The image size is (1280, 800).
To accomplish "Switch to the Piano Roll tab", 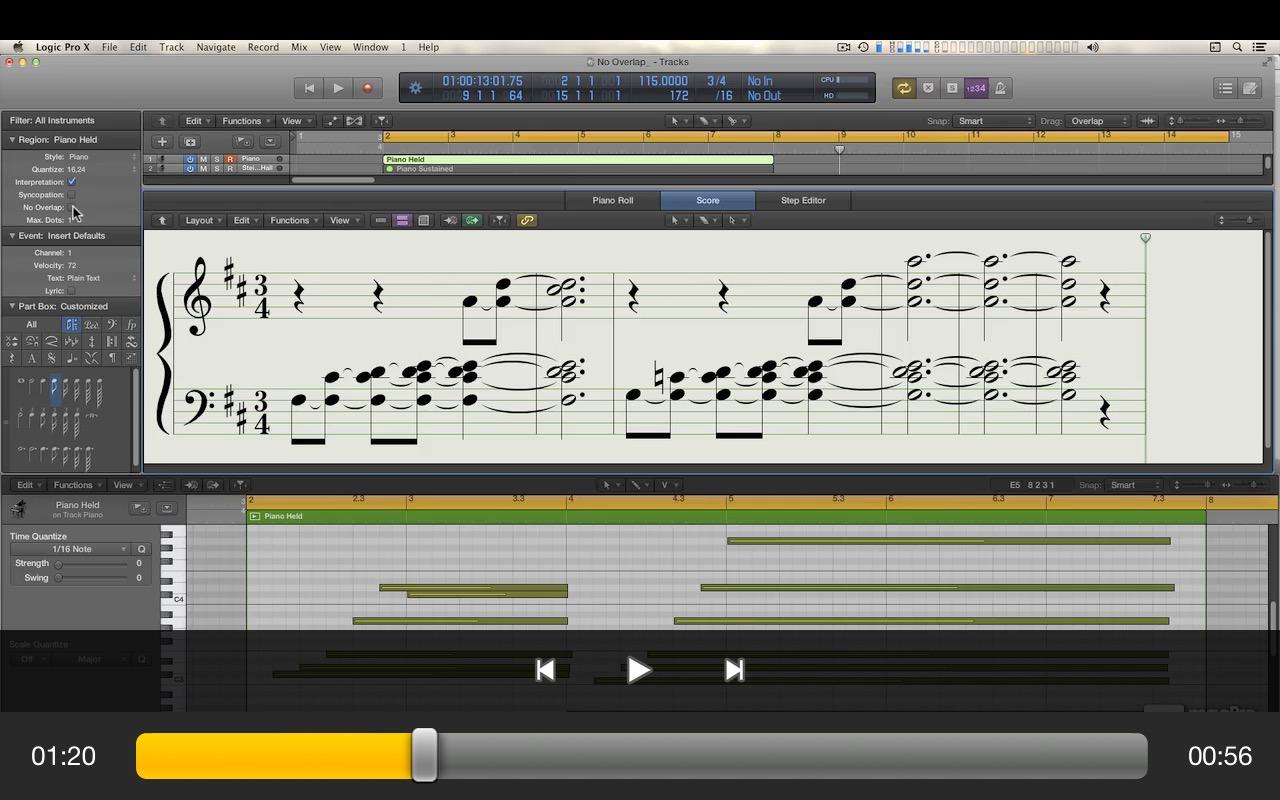I will click(612, 200).
